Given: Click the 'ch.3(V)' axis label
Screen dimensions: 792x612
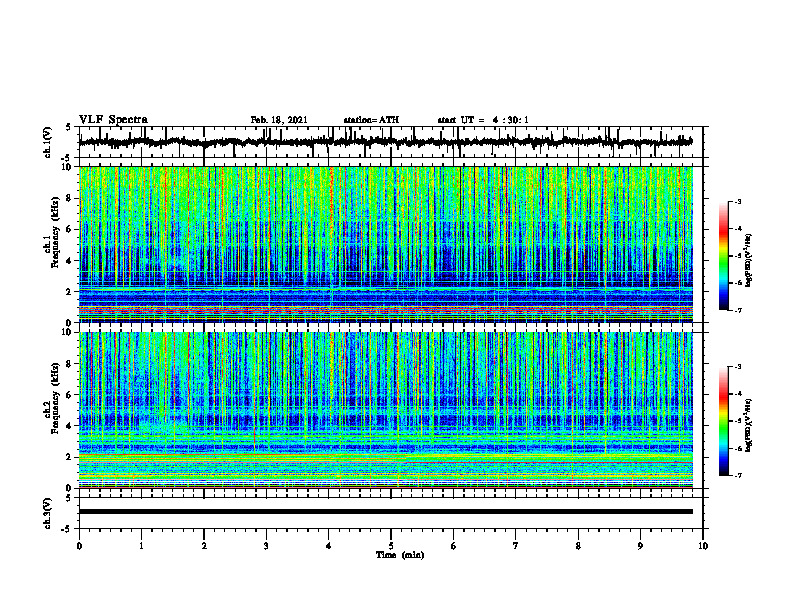Looking at the screenshot, I should click(x=47, y=513).
